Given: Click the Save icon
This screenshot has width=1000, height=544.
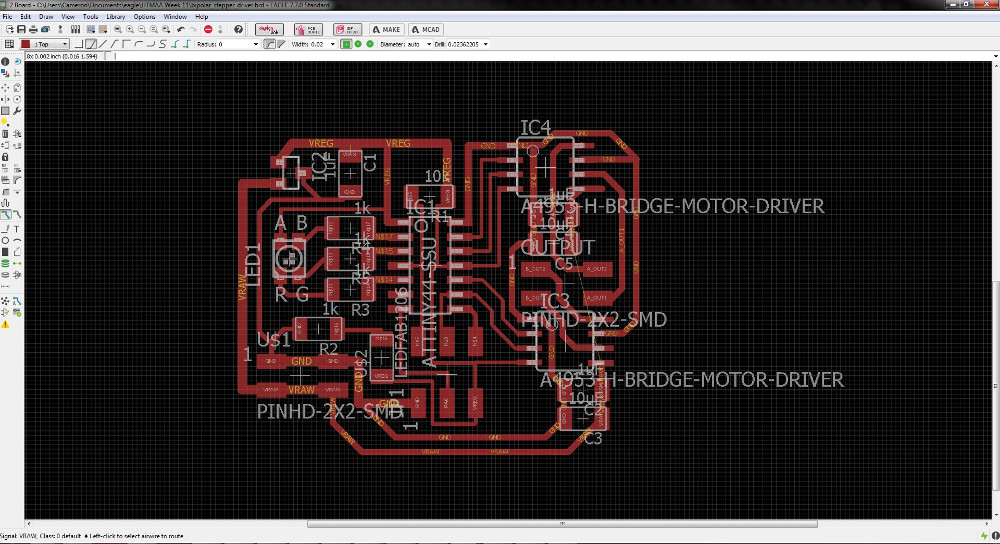Looking at the screenshot, I should pyautogui.click(x=21, y=29).
